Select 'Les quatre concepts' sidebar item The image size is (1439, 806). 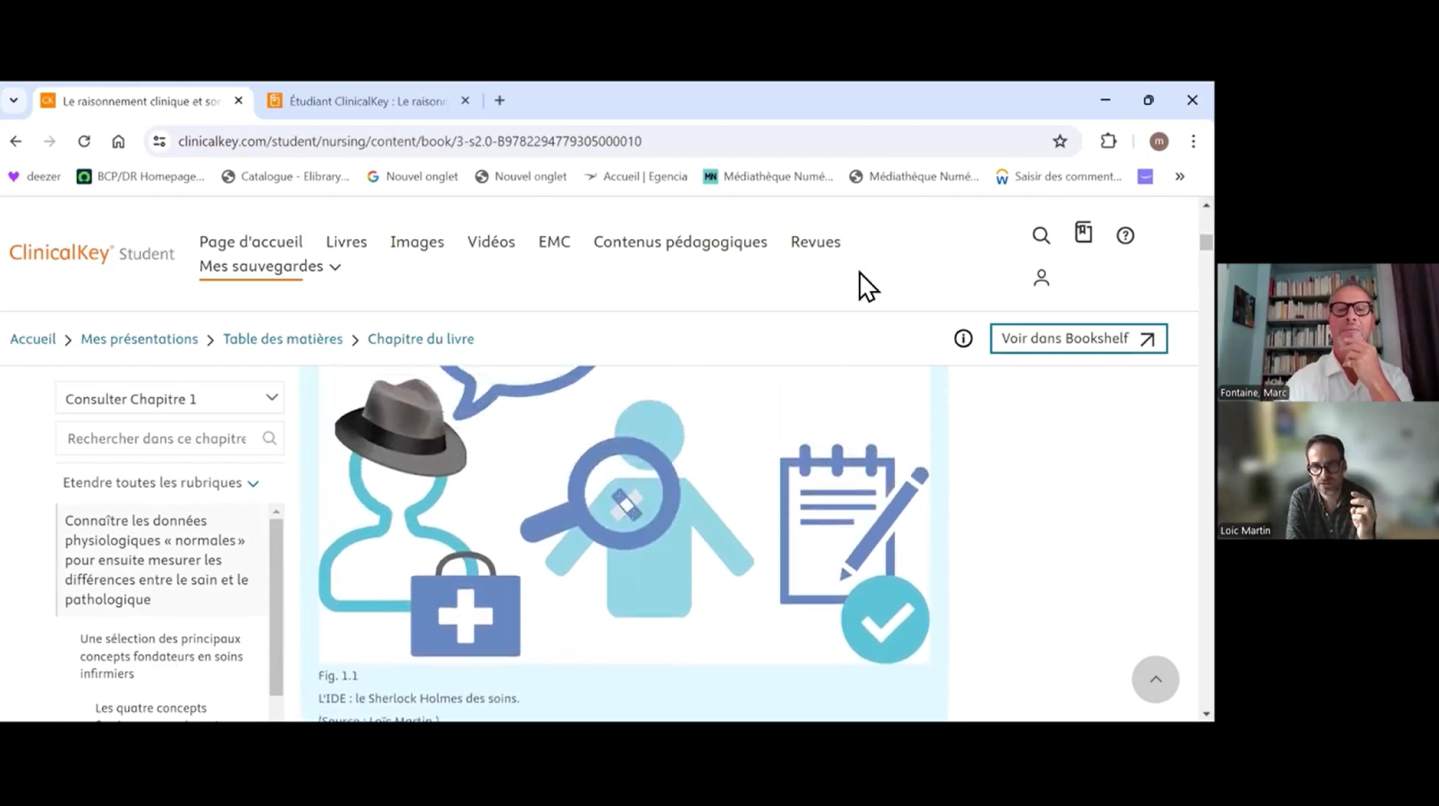pos(151,708)
